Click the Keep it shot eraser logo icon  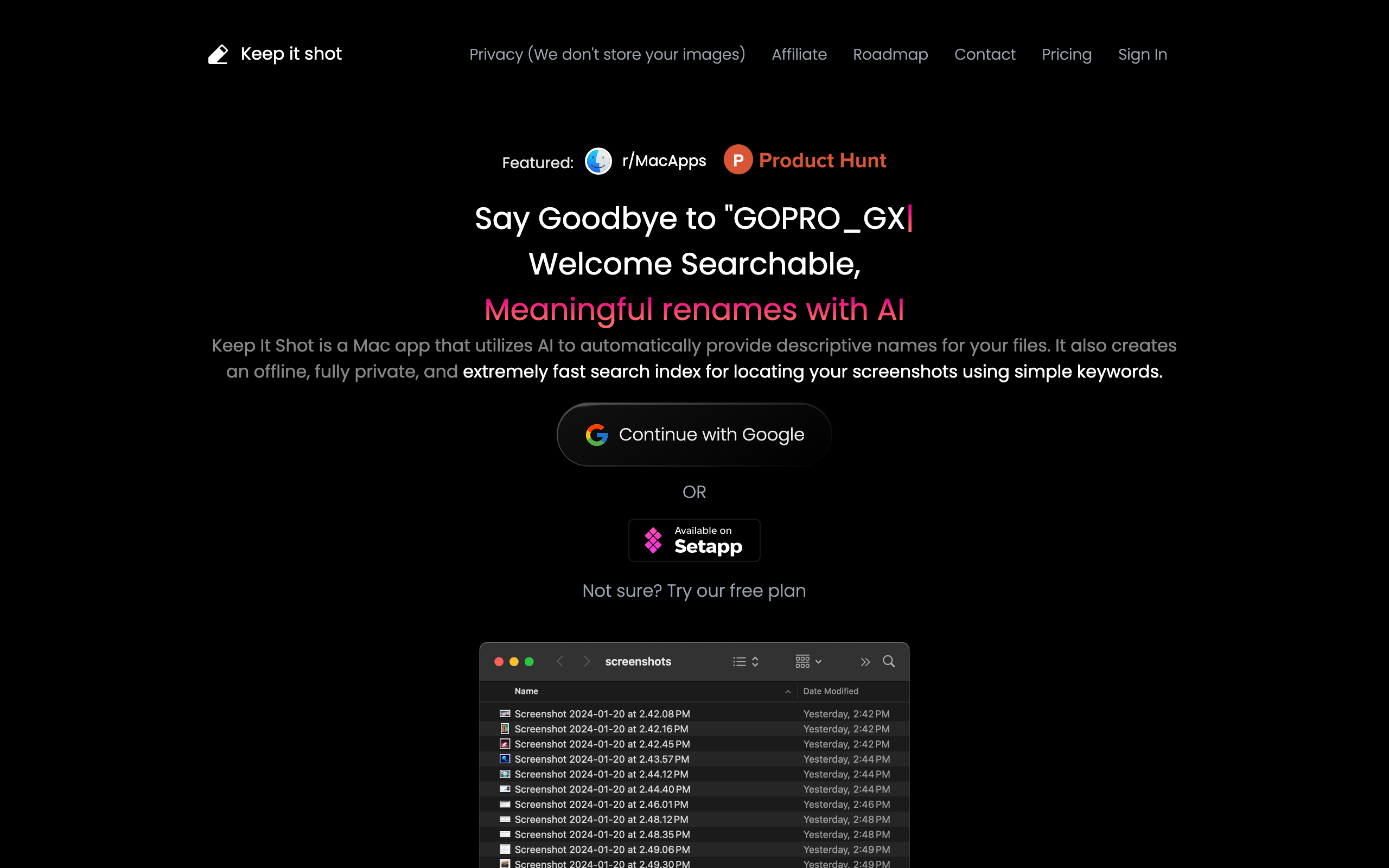coord(218,55)
